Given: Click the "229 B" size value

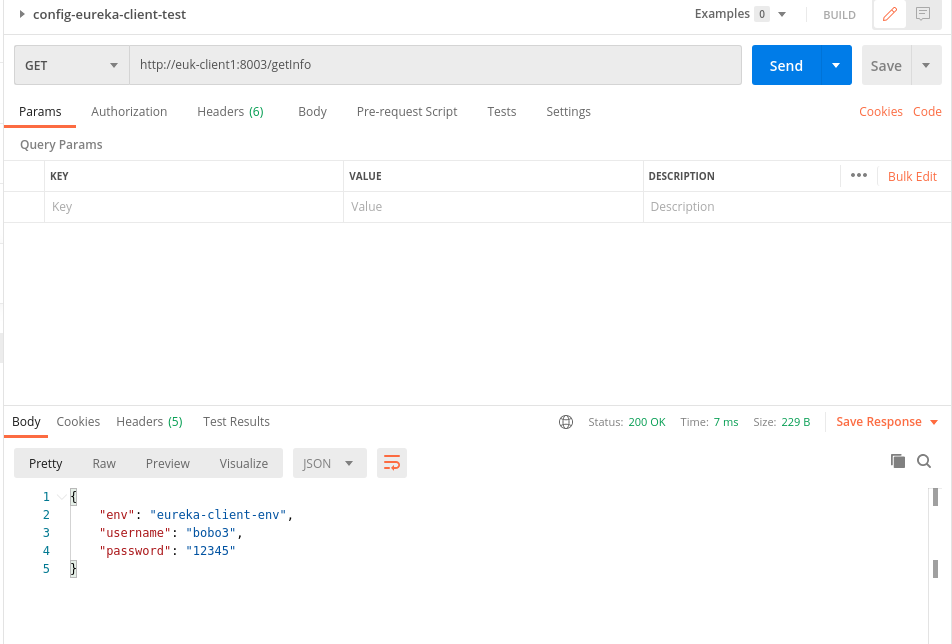Looking at the screenshot, I should [x=795, y=422].
